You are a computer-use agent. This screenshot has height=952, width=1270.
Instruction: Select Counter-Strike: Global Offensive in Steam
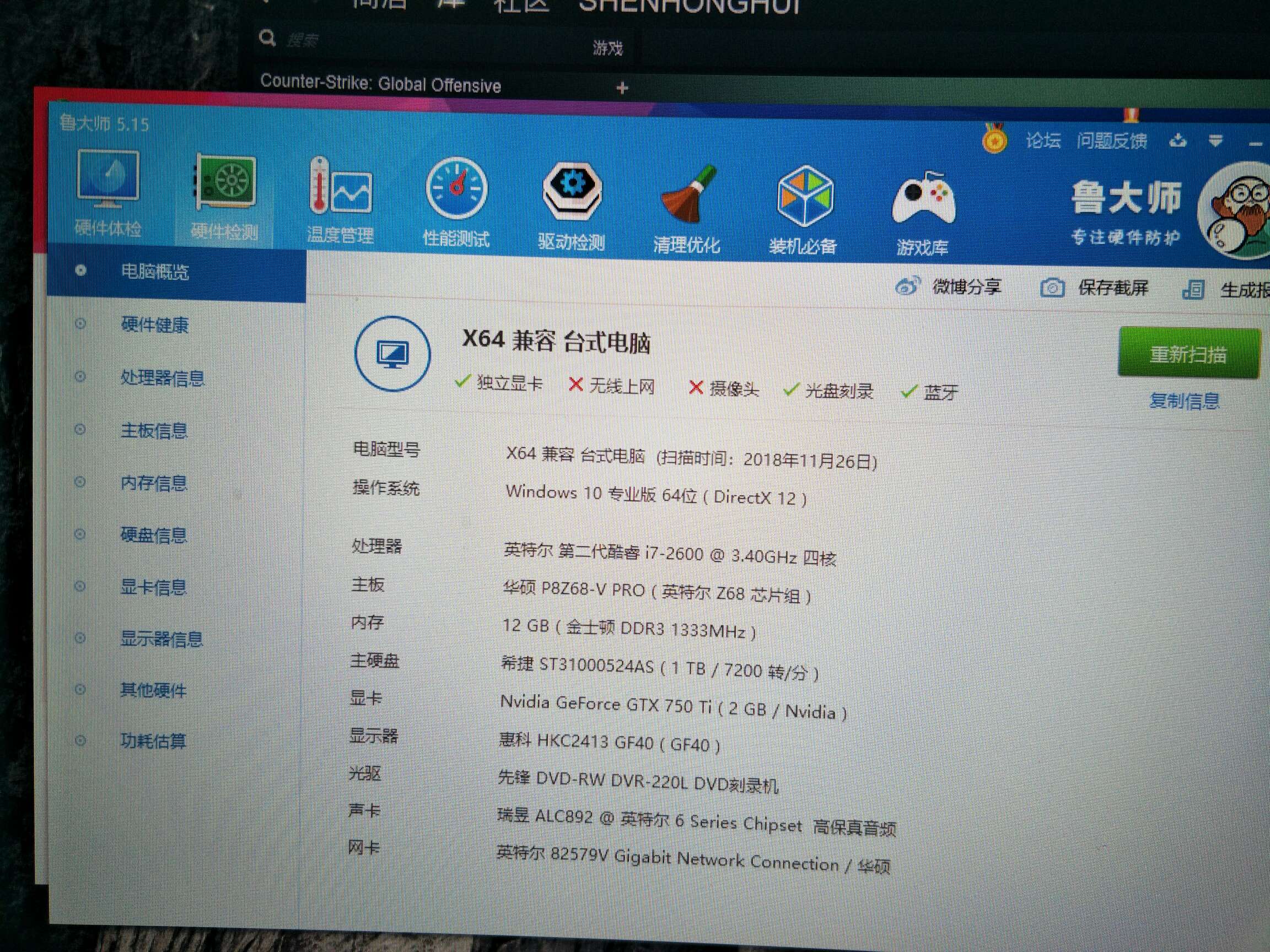[380, 84]
